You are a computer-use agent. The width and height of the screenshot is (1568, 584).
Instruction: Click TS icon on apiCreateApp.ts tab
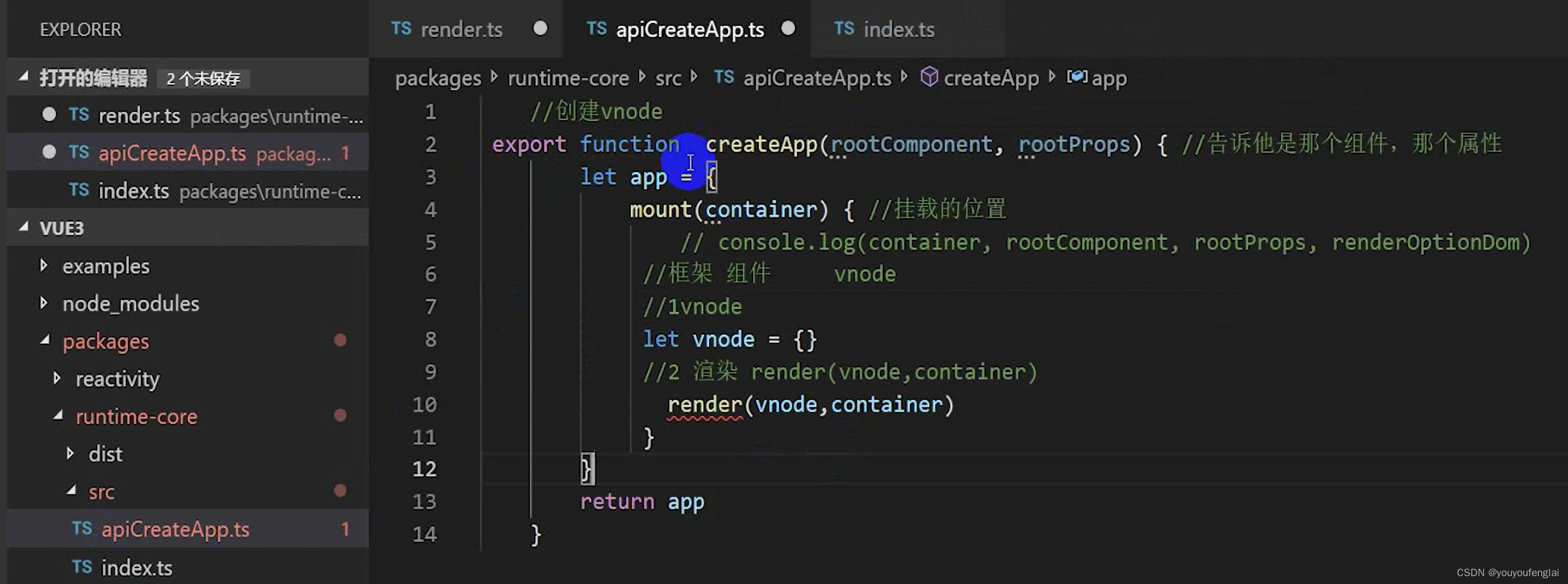coord(596,29)
